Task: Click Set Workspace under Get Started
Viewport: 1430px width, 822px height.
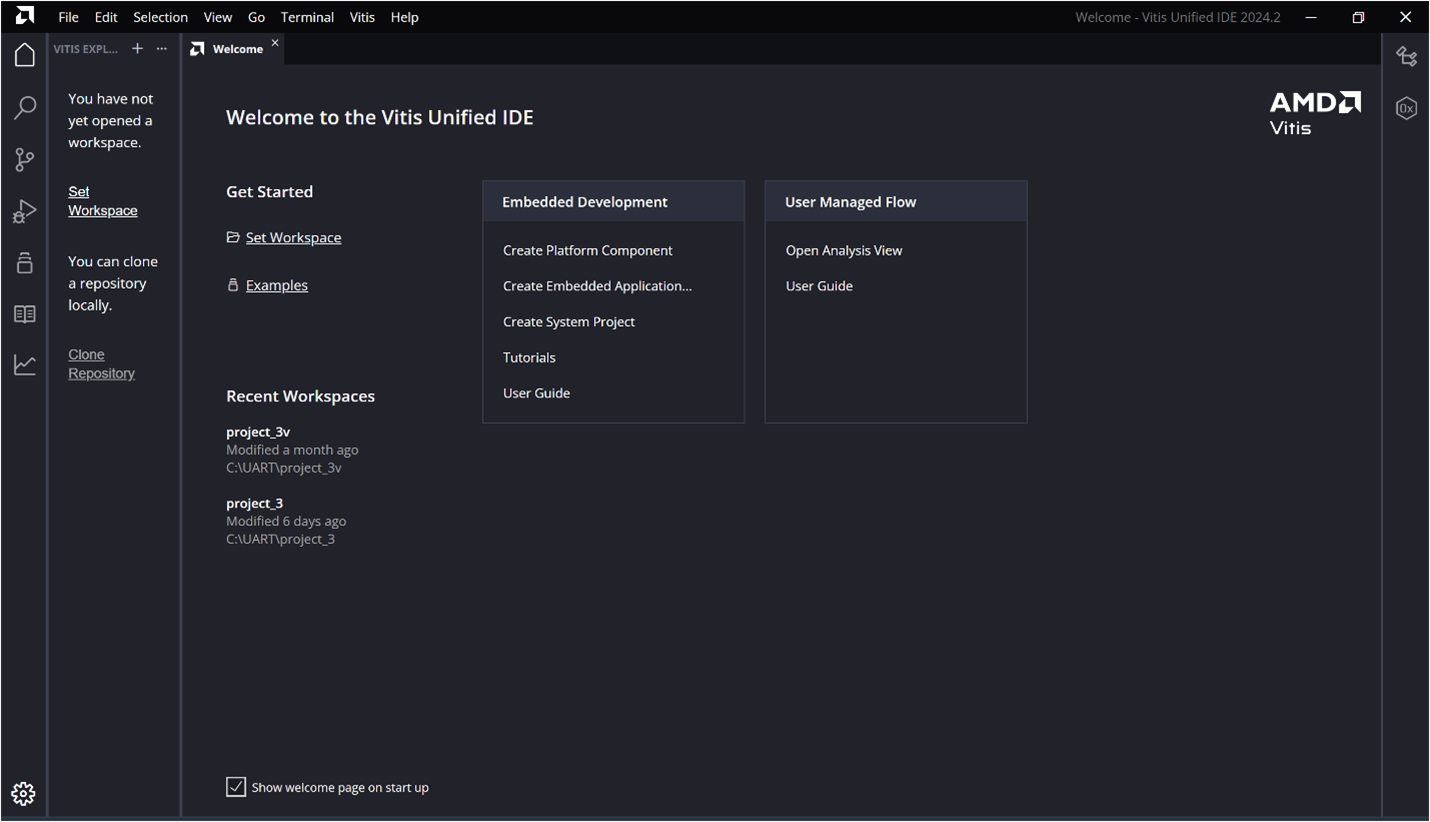Action: click(x=293, y=237)
